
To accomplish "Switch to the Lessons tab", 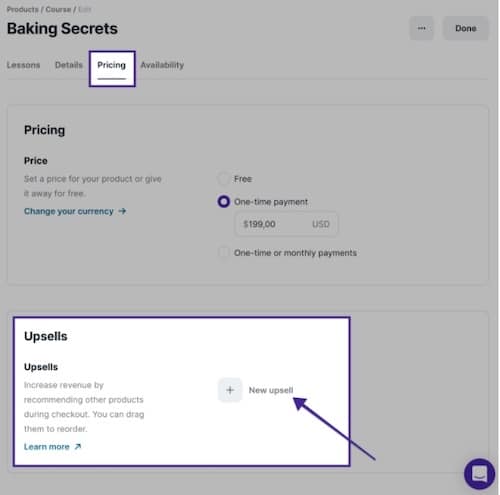I will (23, 65).
